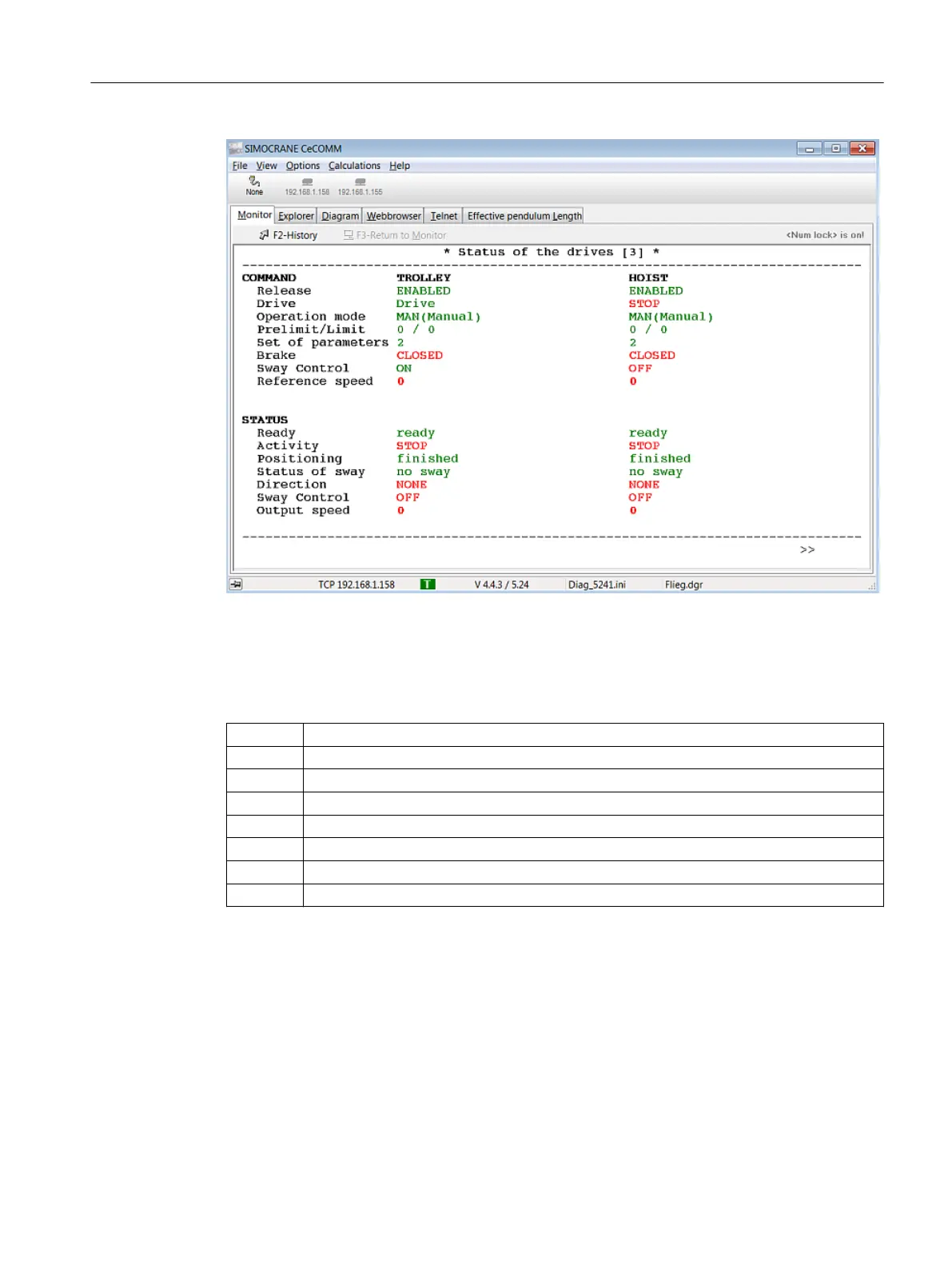This screenshot has height=1269, width=952.
Task: Open the File menu
Action: coord(240,166)
